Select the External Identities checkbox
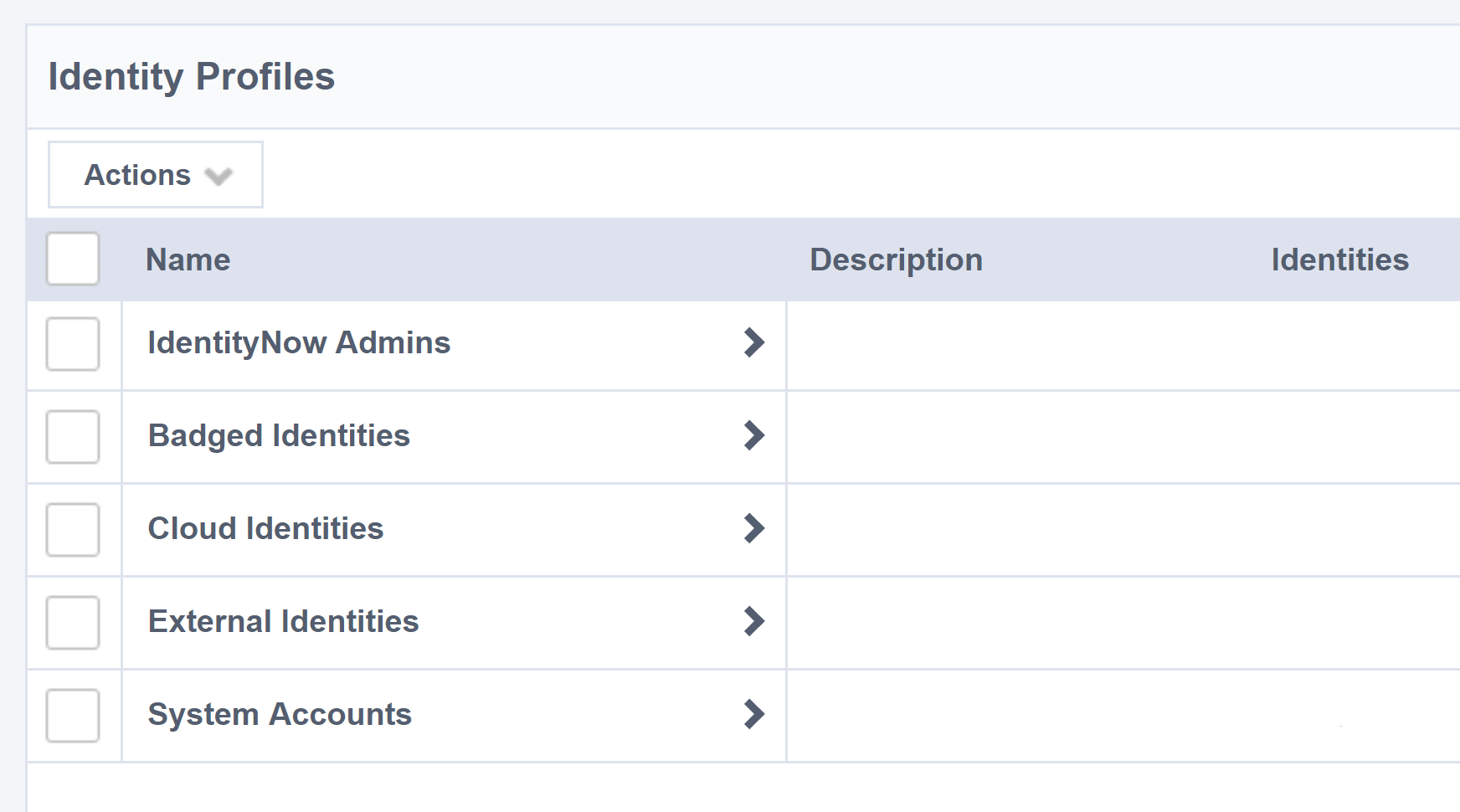Image resolution: width=1460 pixels, height=812 pixels. click(73, 623)
